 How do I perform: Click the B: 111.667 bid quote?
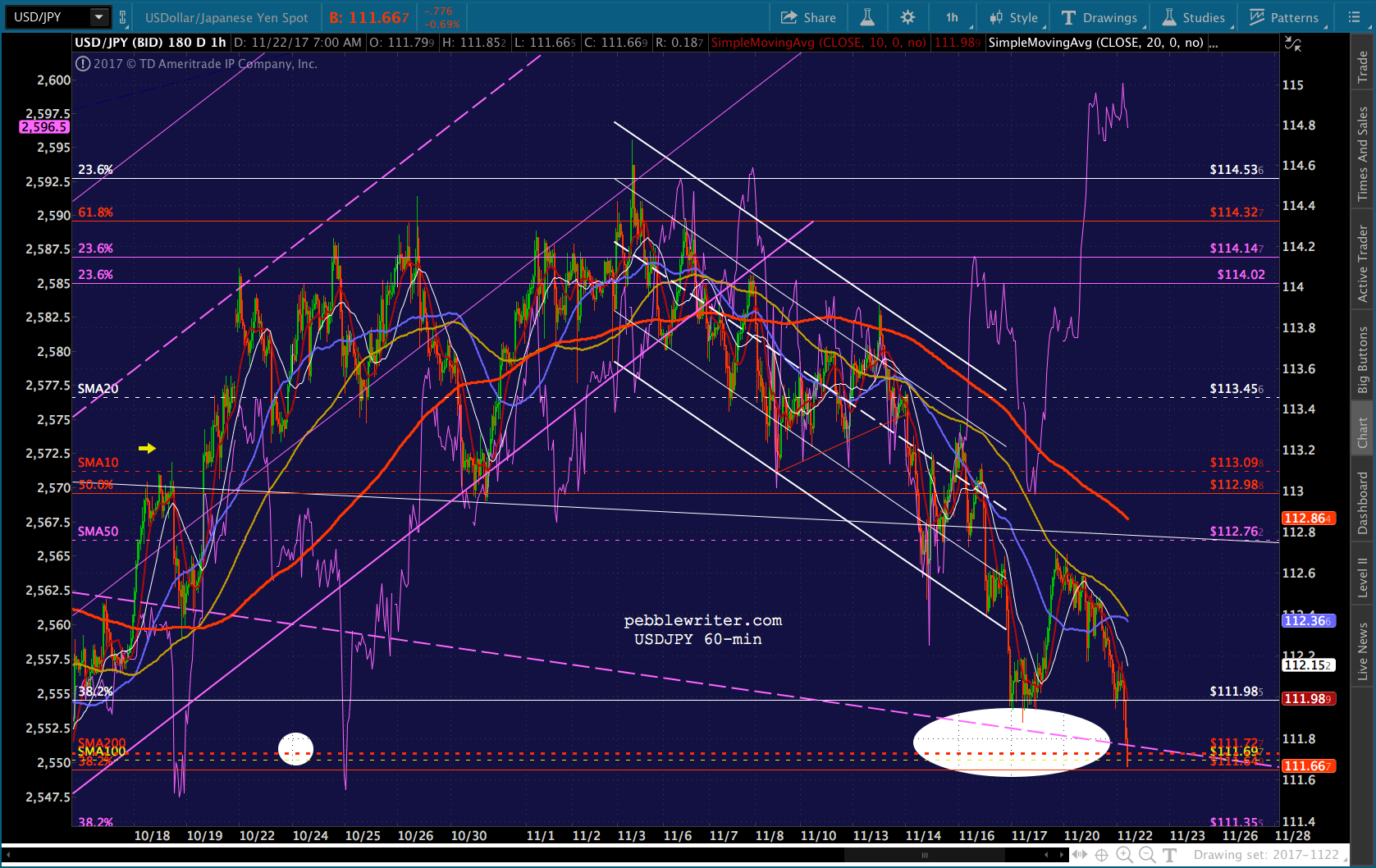pyautogui.click(x=369, y=17)
